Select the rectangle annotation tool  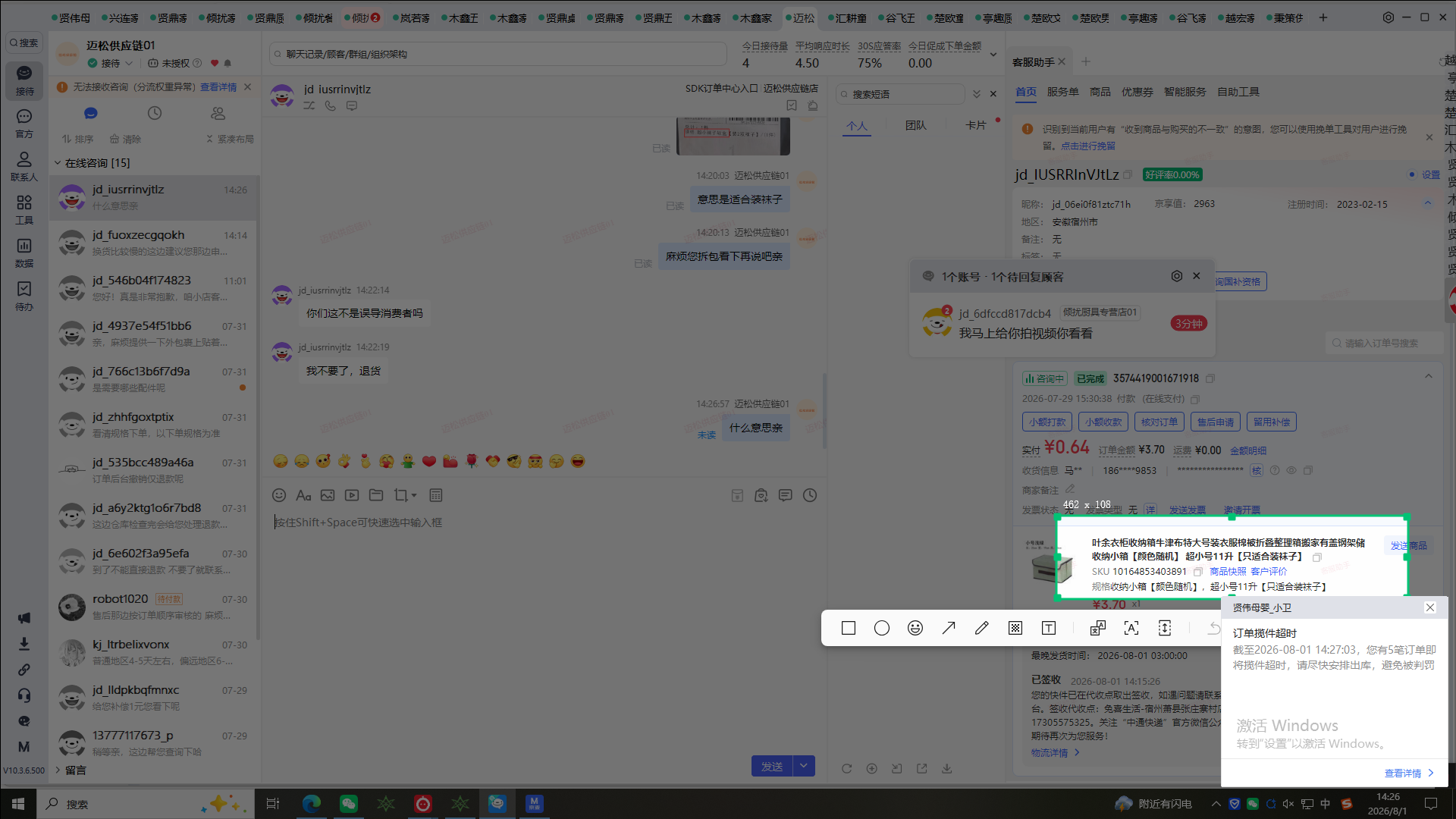click(849, 628)
